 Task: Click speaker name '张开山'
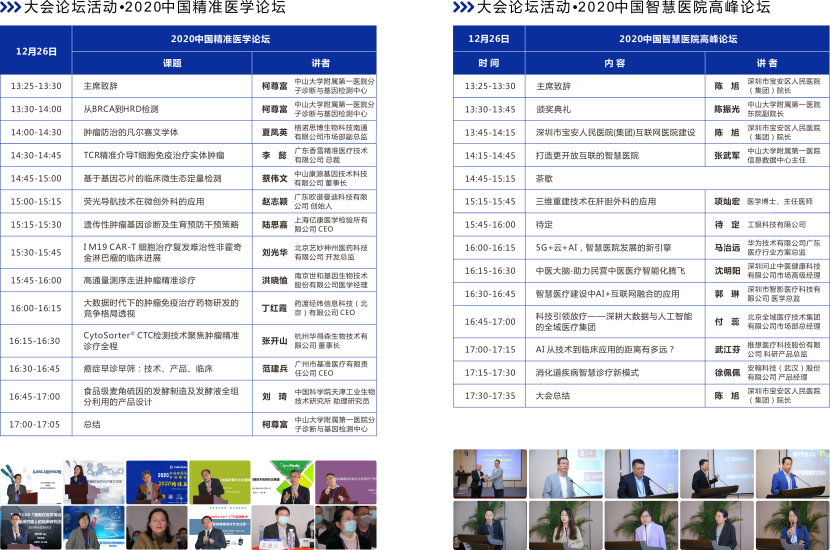point(275,341)
